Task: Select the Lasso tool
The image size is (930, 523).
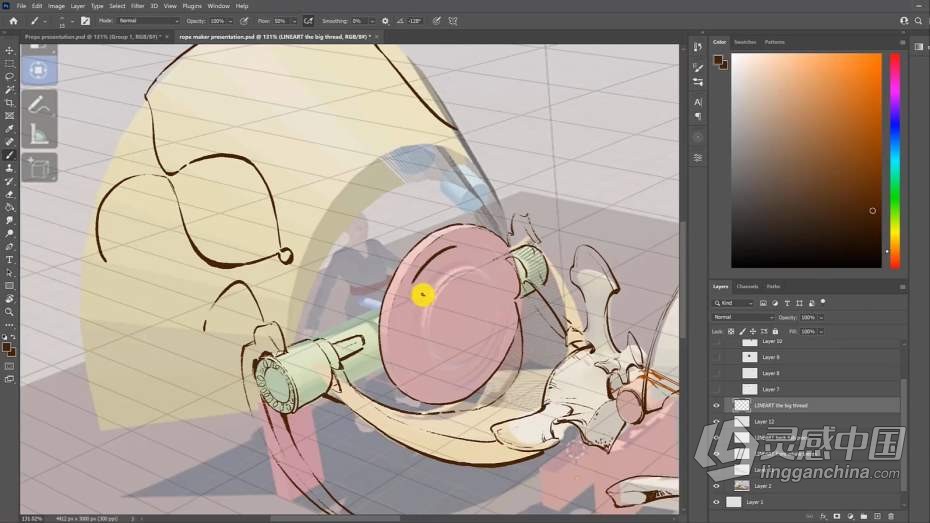Action: (x=10, y=76)
